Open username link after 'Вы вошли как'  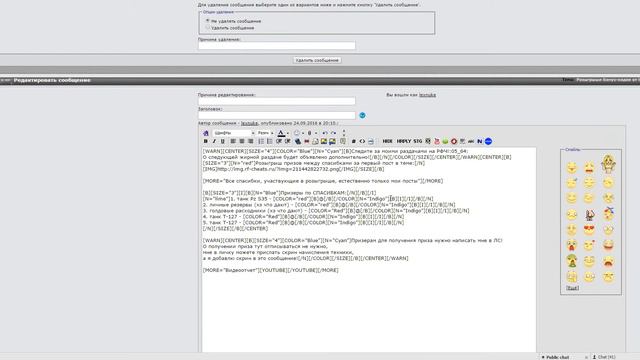click(x=427, y=95)
